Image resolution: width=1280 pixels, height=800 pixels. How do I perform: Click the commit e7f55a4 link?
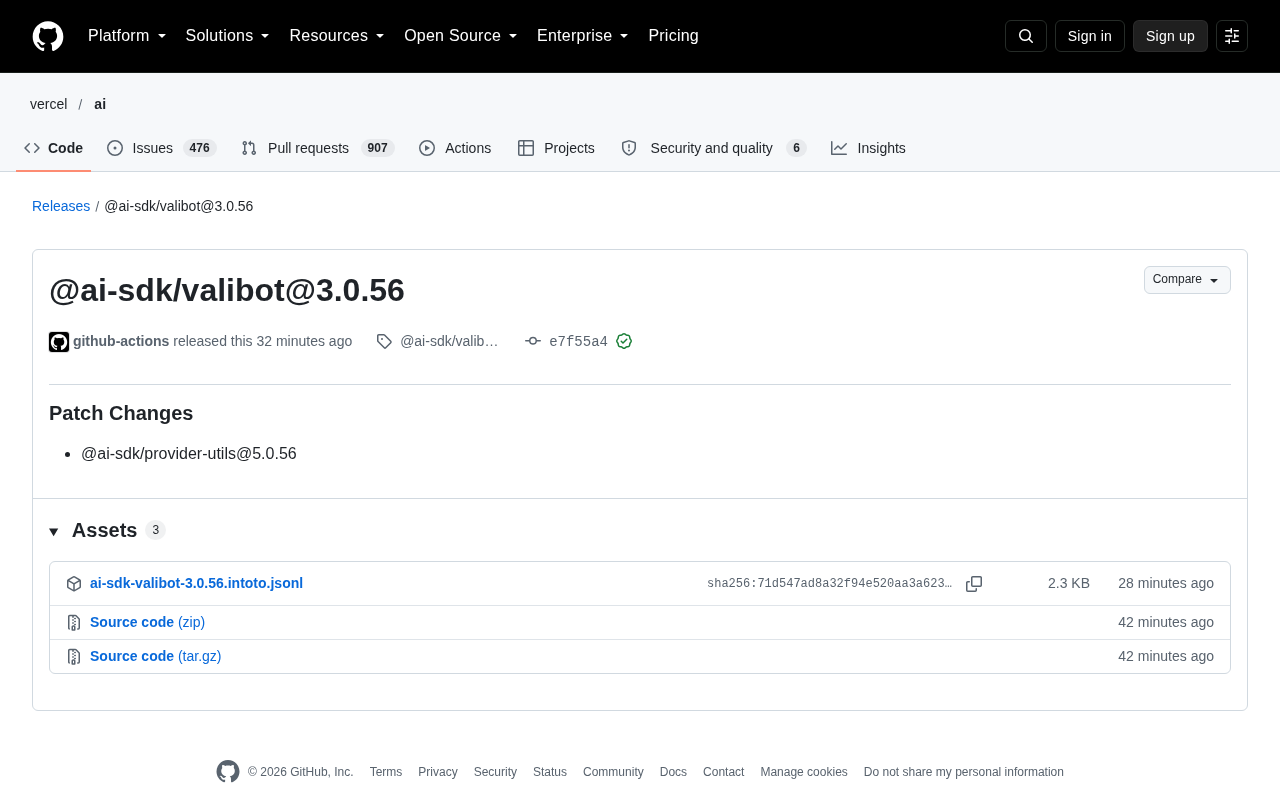578,341
